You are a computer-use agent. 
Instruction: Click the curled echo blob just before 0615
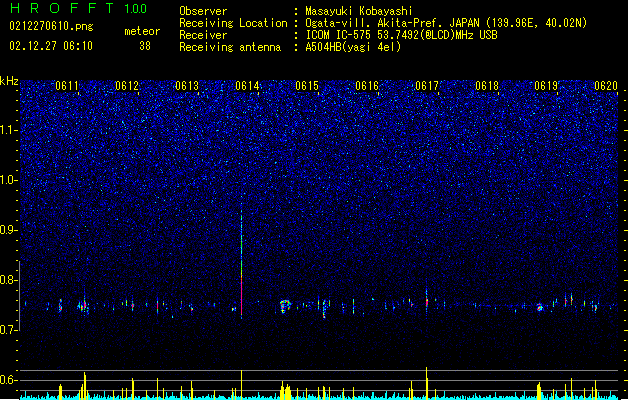tap(285, 306)
